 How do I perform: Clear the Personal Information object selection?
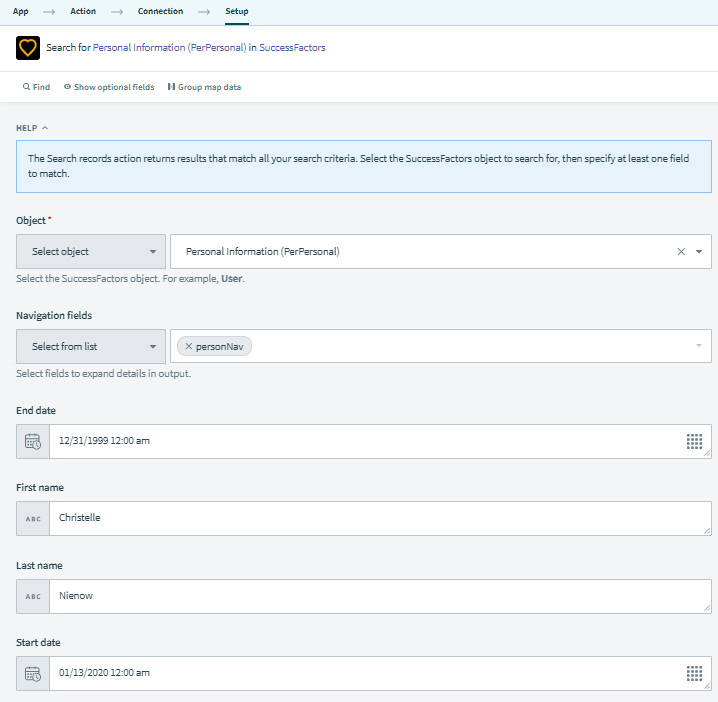tap(681, 252)
